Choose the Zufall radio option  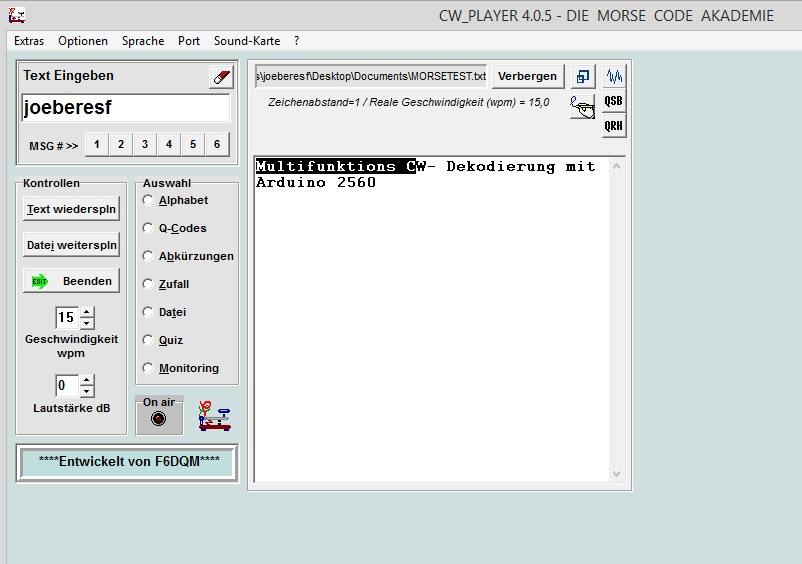pos(149,284)
